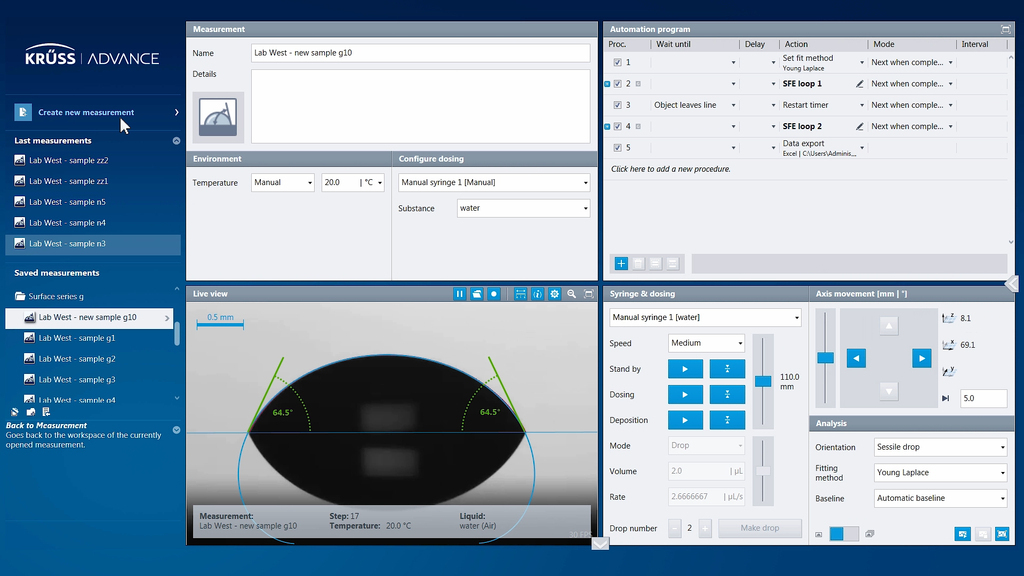Click the info (i) overlay icon in Live view
1024x576 pixels.
537,293
